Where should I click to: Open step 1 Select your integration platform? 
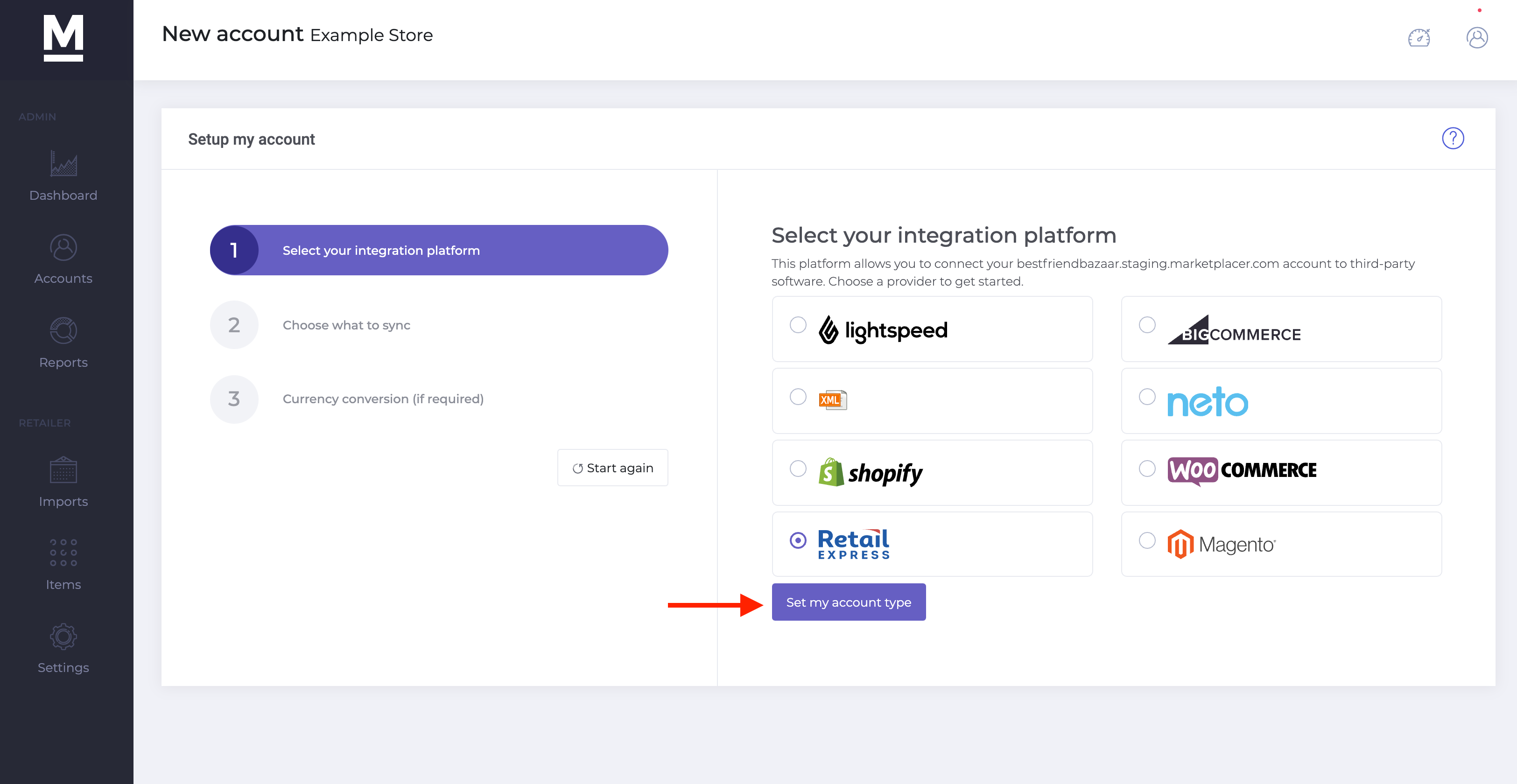[x=439, y=250]
